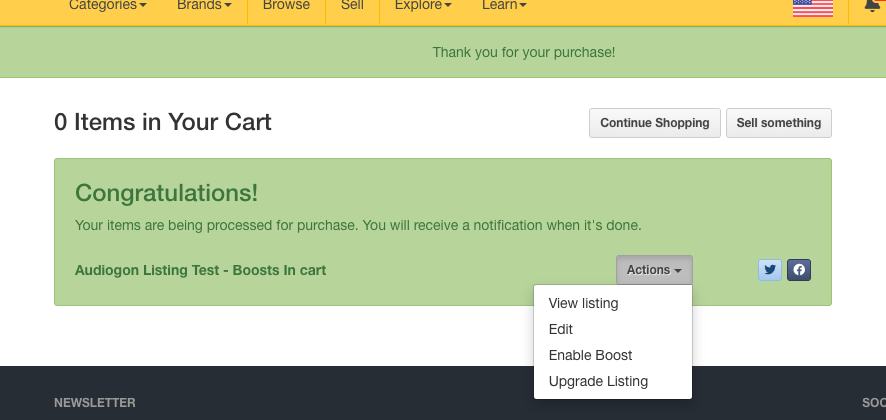Image resolution: width=886 pixels, height=420 pixels.
Task: Share listing on Facebook
Action: (x=799, y=270)
